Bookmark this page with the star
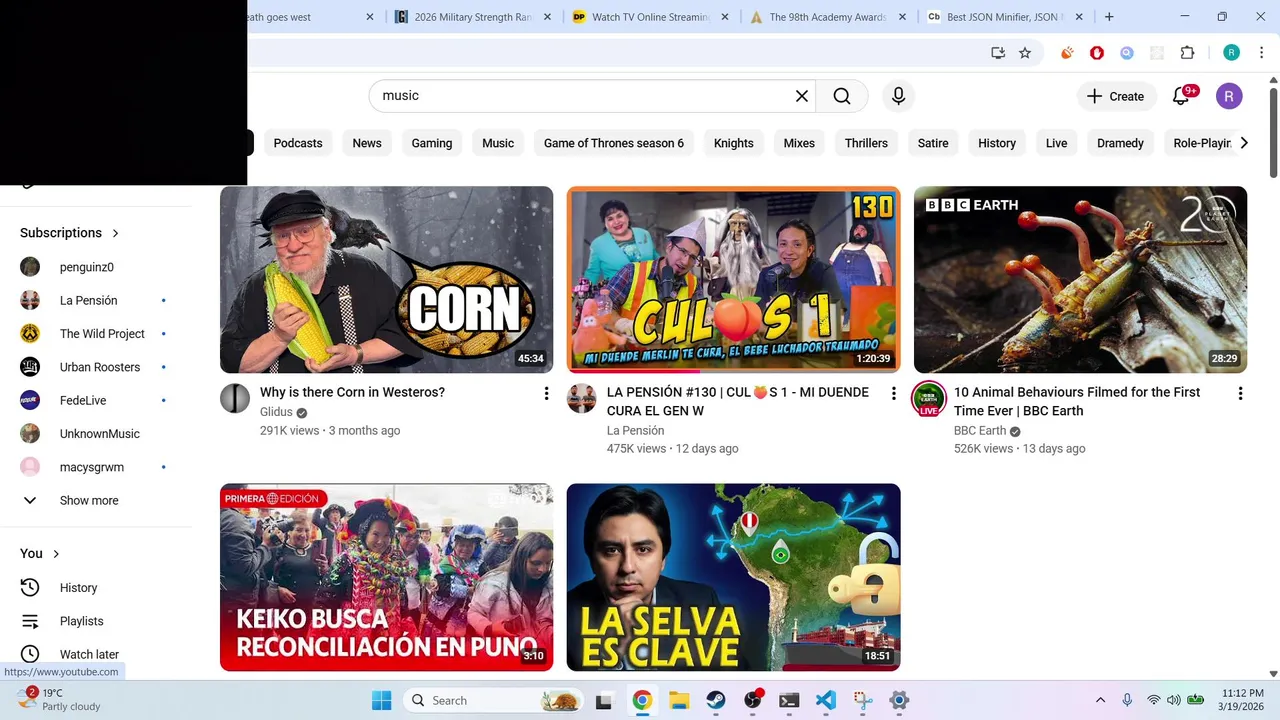 [1025, 53]
